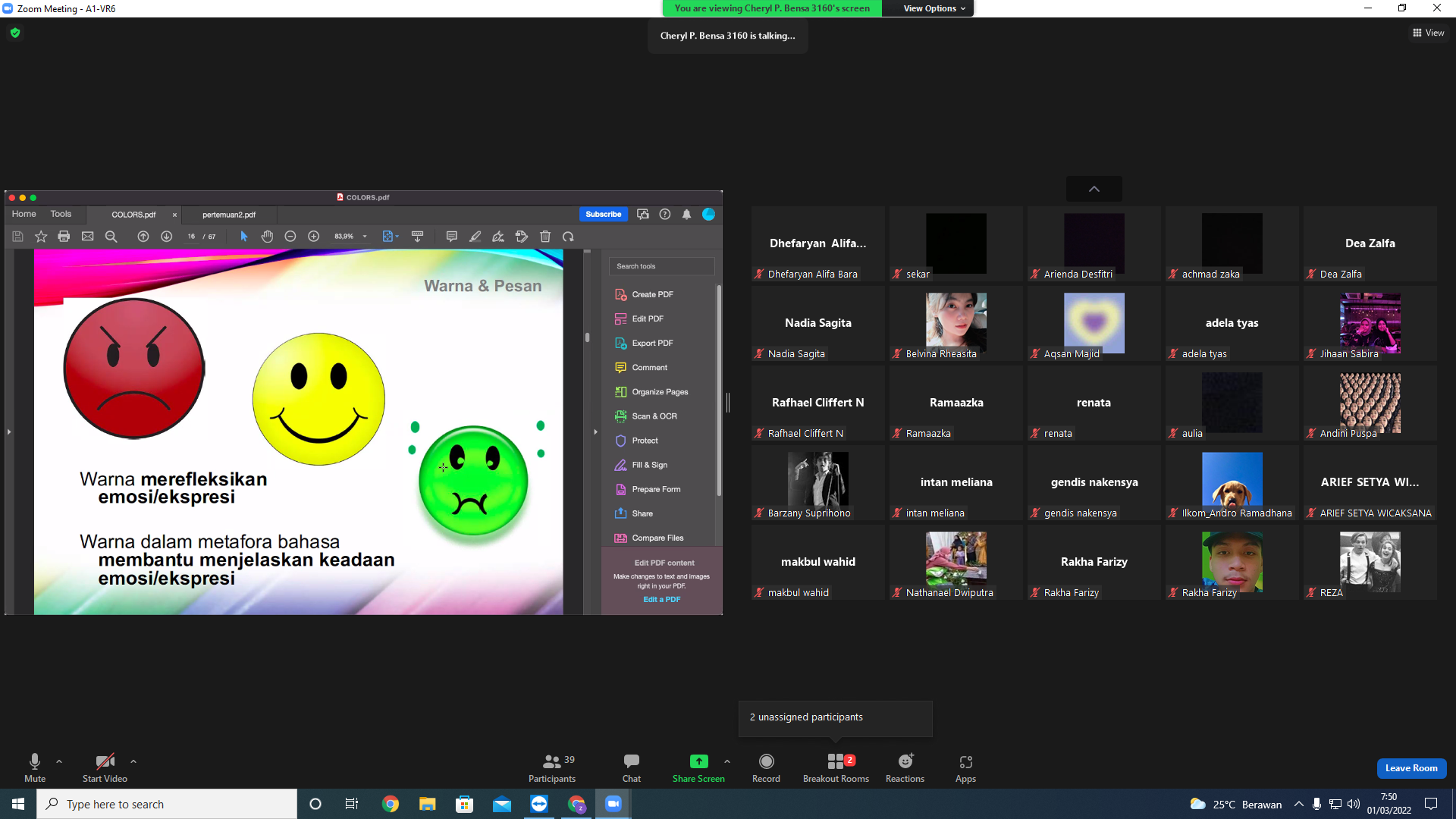Start recording with the Record button

coord(766,767)
